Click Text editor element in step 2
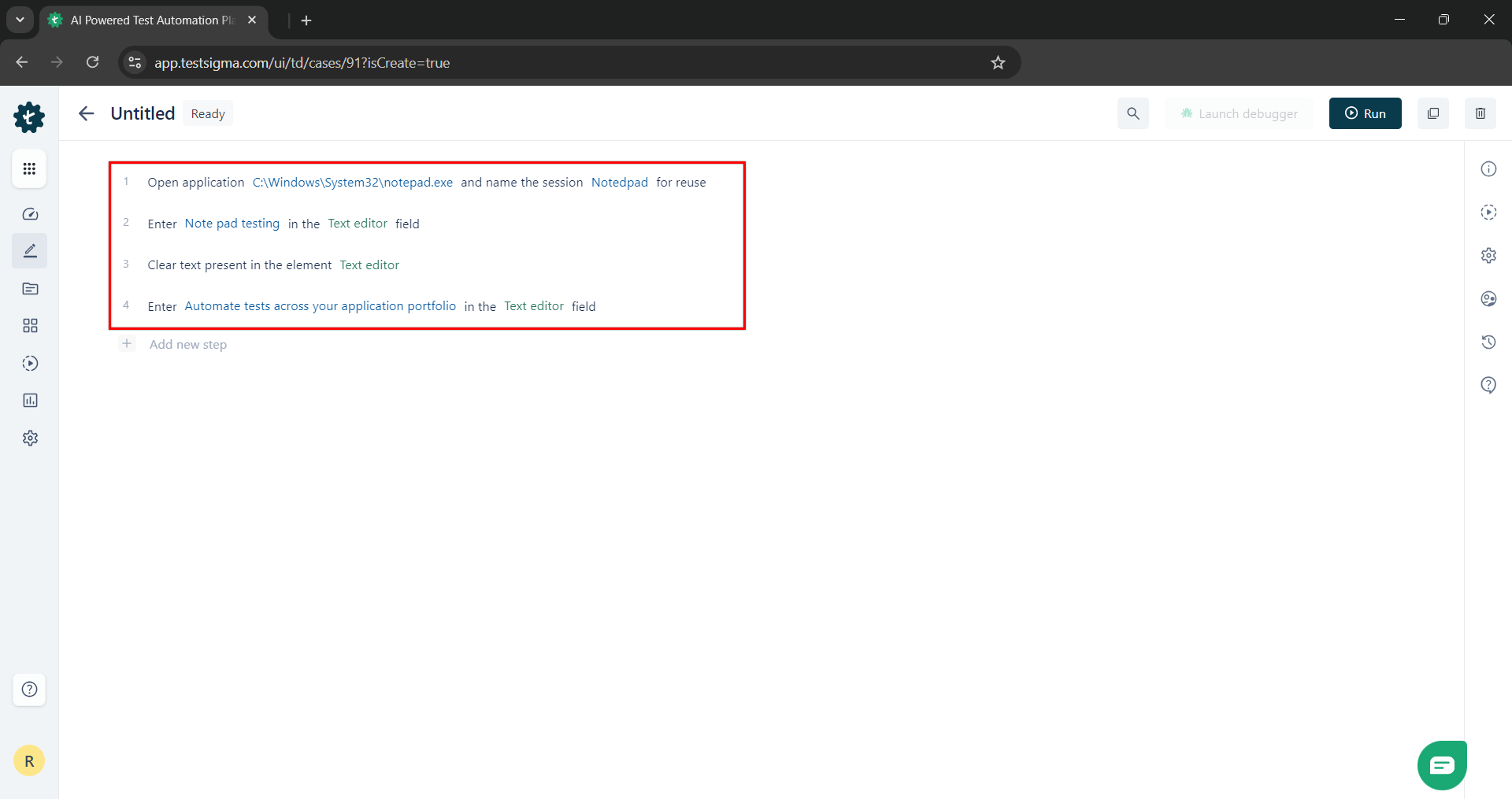 tap(358, 224)
